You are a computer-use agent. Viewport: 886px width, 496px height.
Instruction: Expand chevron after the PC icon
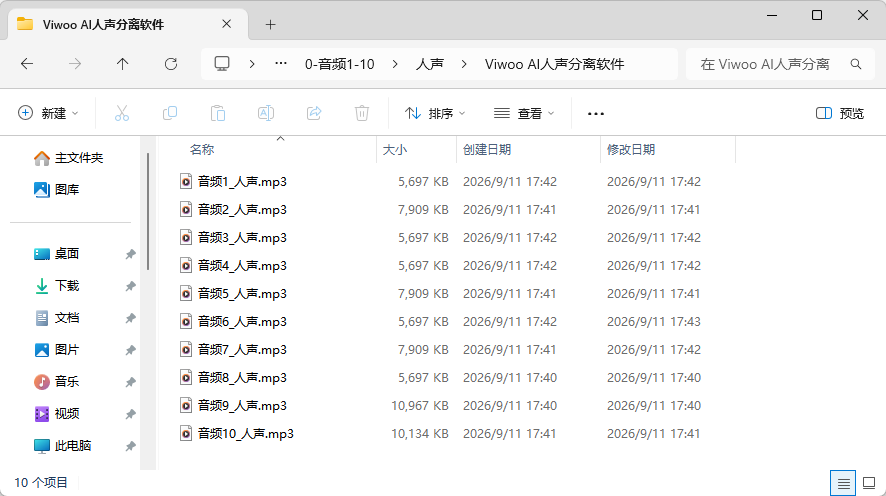click(x=252, y=64)
